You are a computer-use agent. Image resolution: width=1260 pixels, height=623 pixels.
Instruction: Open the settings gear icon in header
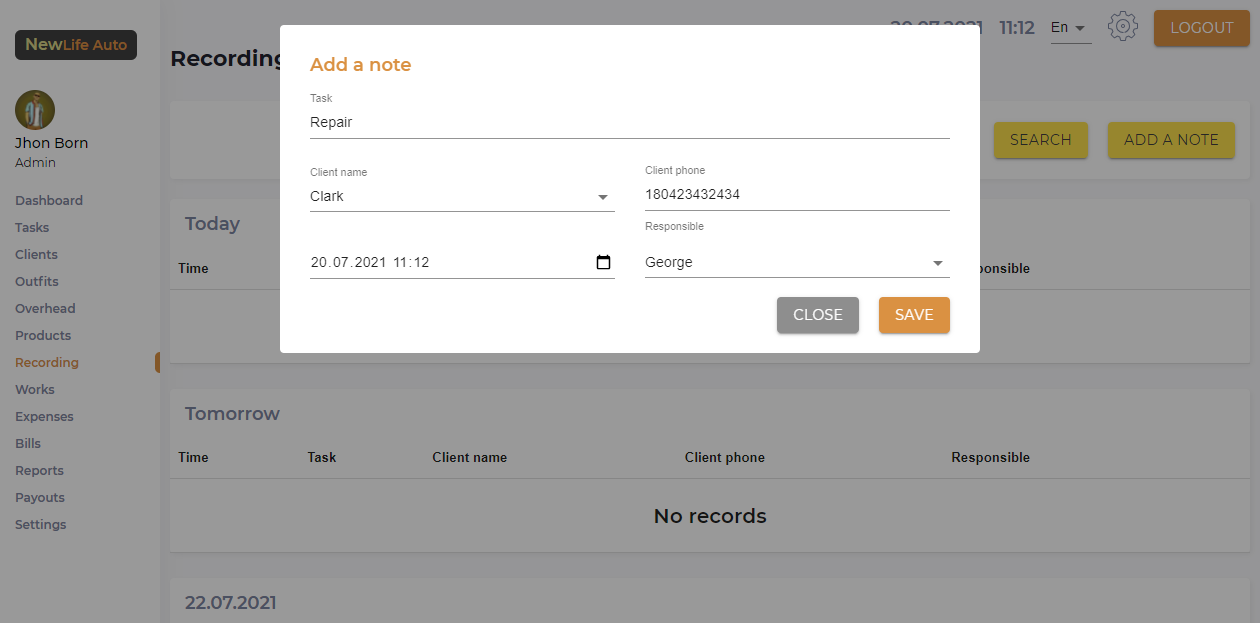(1123, 27)
